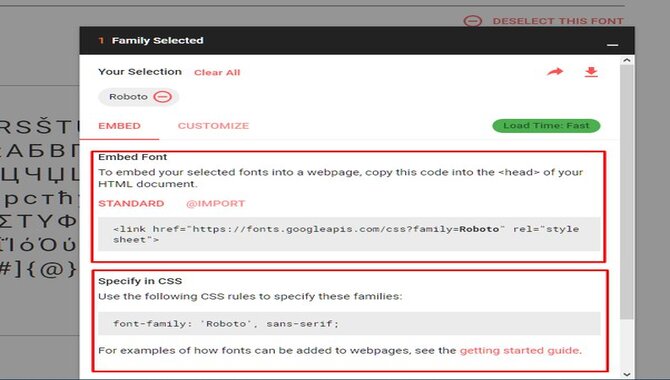670x380 pixels.
Task: Download the selected font family
Action: (591, 72)
